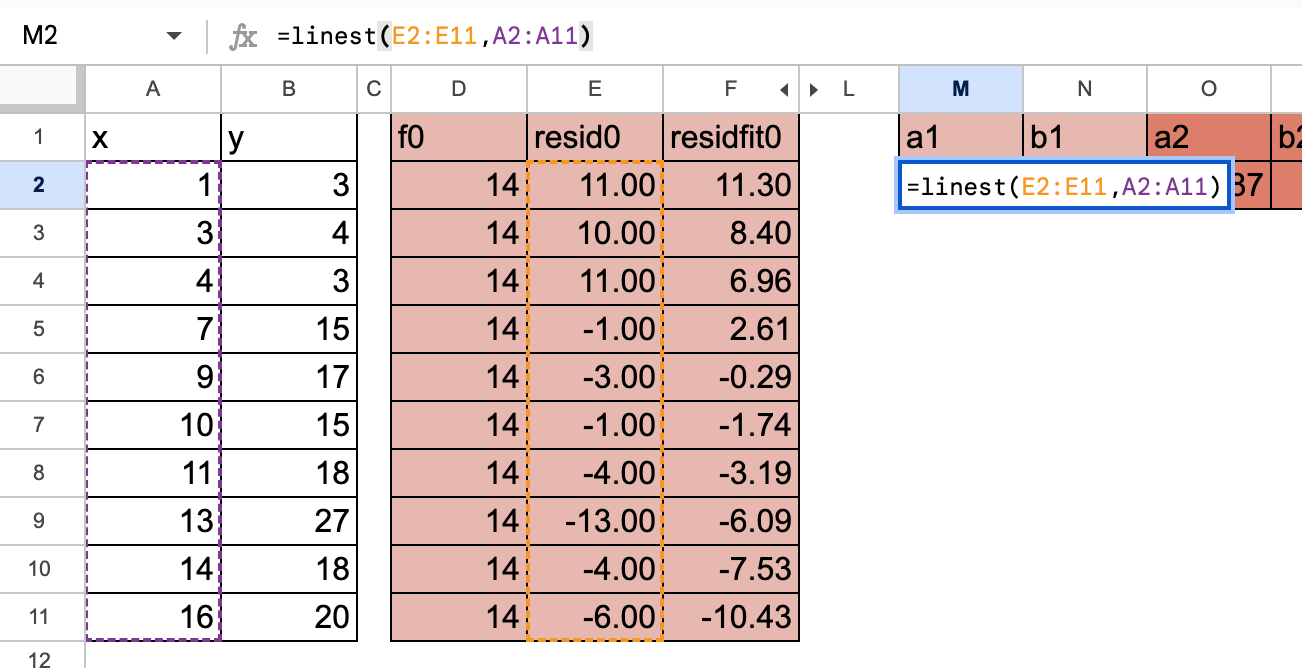Click the cell containing -13.00

click(x=594, y=521)
